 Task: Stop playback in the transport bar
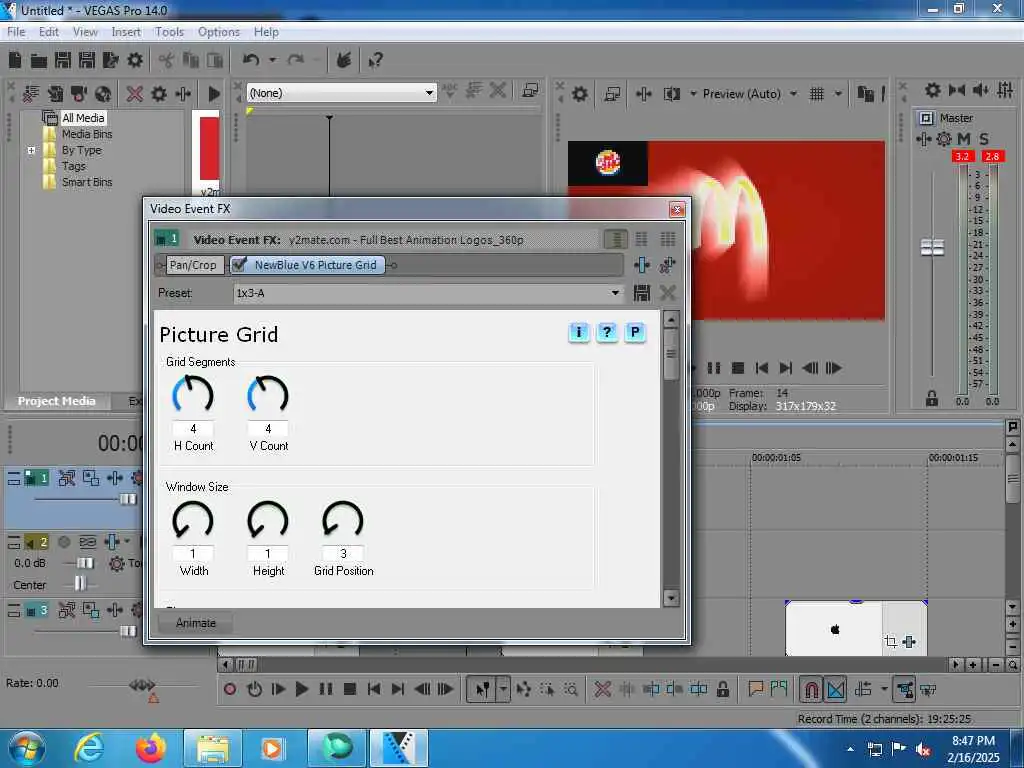[349, 689]
